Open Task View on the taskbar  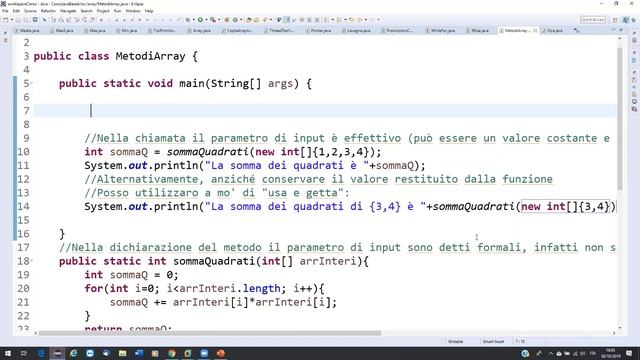[24, 353]
